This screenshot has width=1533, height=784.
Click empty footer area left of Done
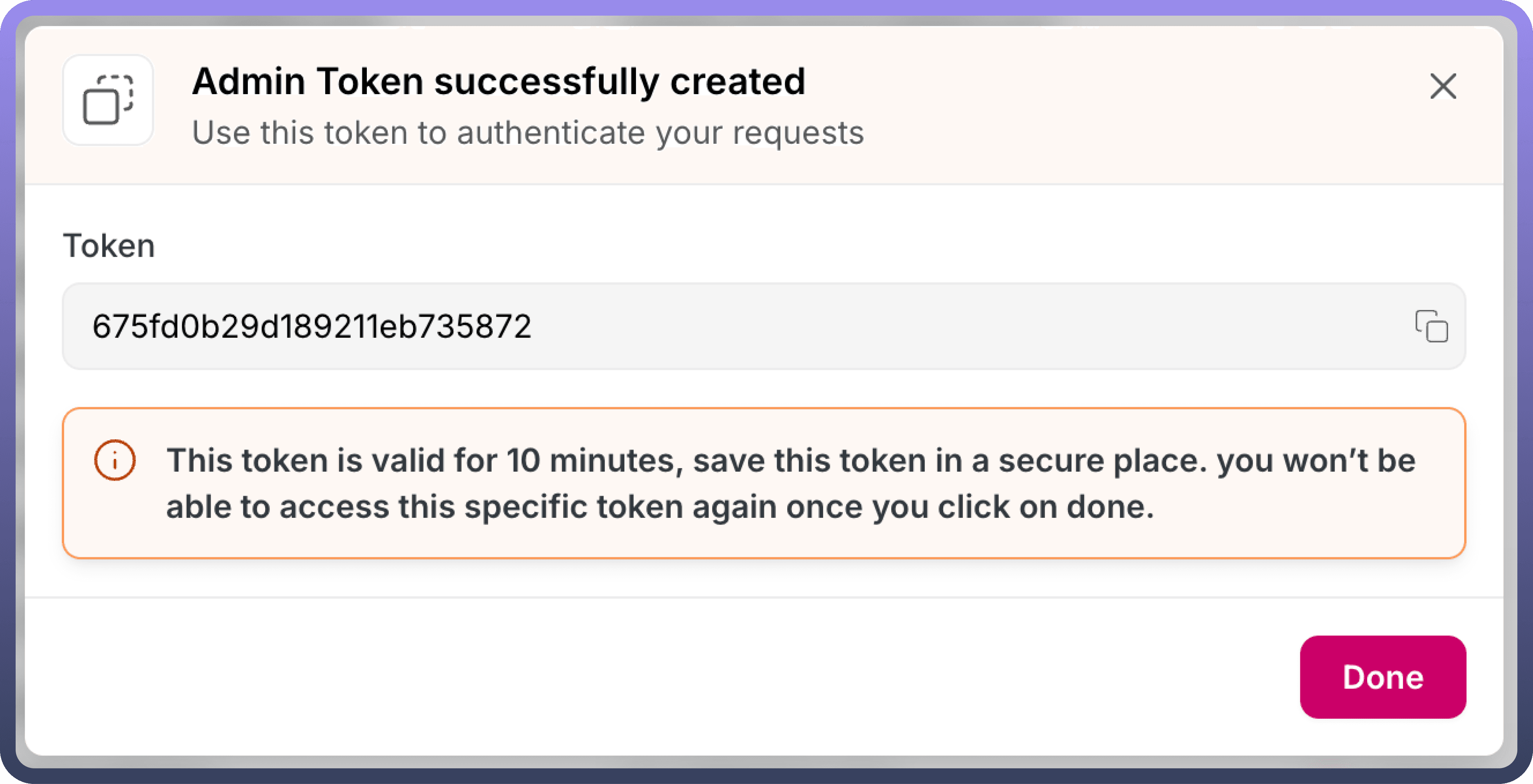tap(655, 677)
